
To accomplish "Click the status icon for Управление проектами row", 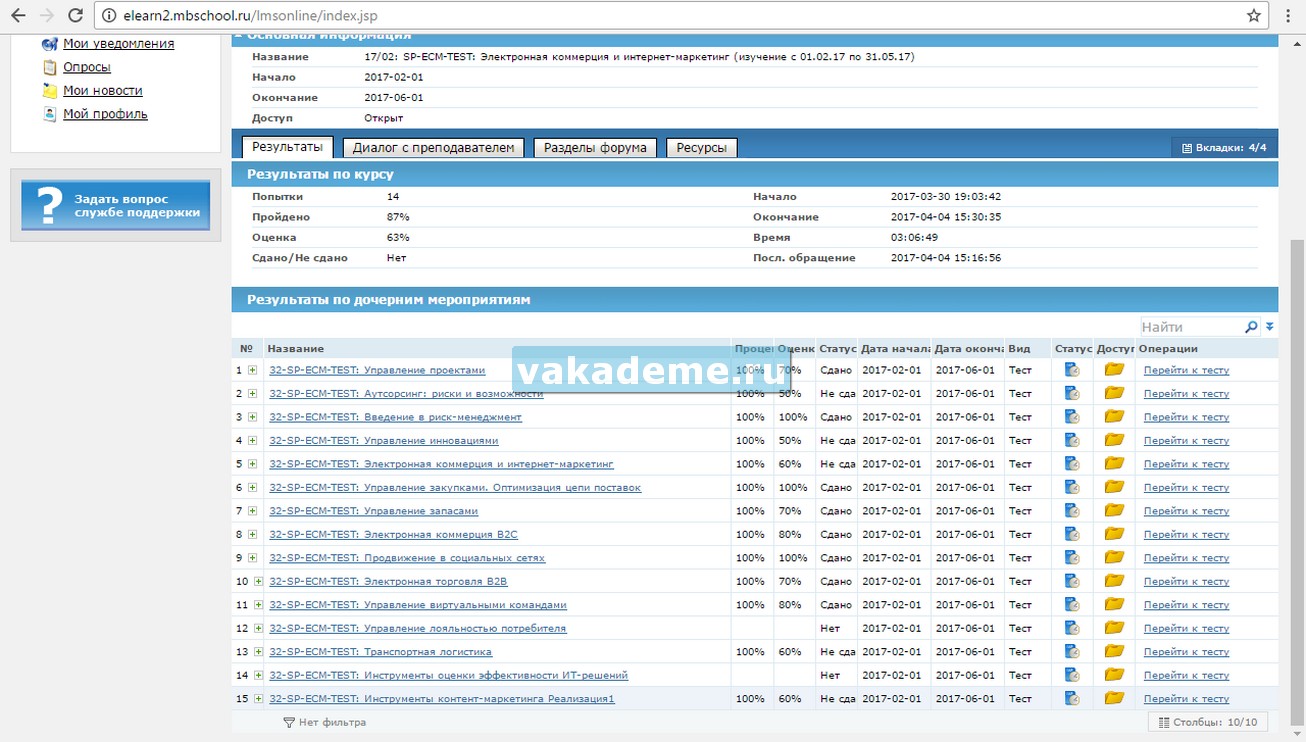I will [x=1072, y=370].
